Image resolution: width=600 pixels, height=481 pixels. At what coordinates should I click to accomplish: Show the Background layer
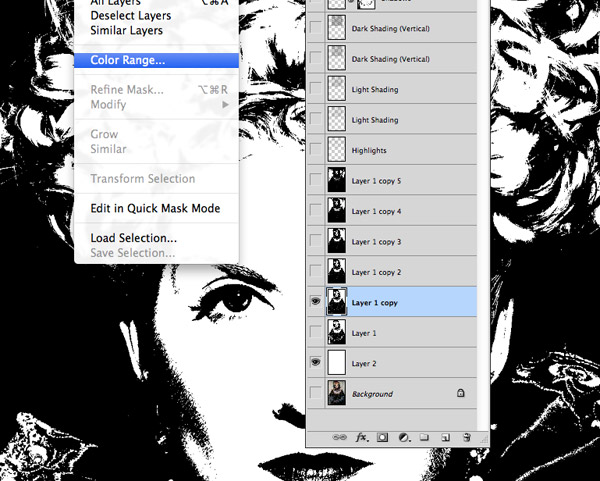(x=315, y=393)
